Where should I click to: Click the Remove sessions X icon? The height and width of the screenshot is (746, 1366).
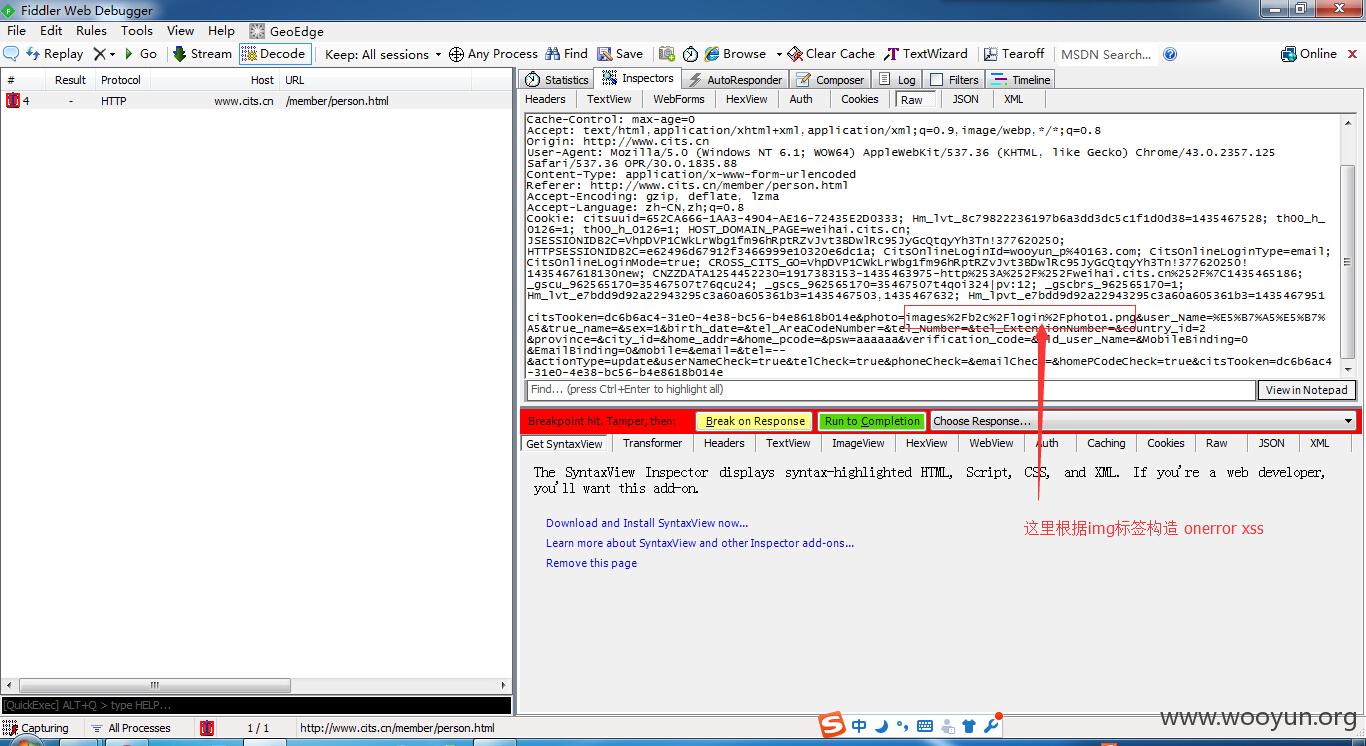(99, 54)
